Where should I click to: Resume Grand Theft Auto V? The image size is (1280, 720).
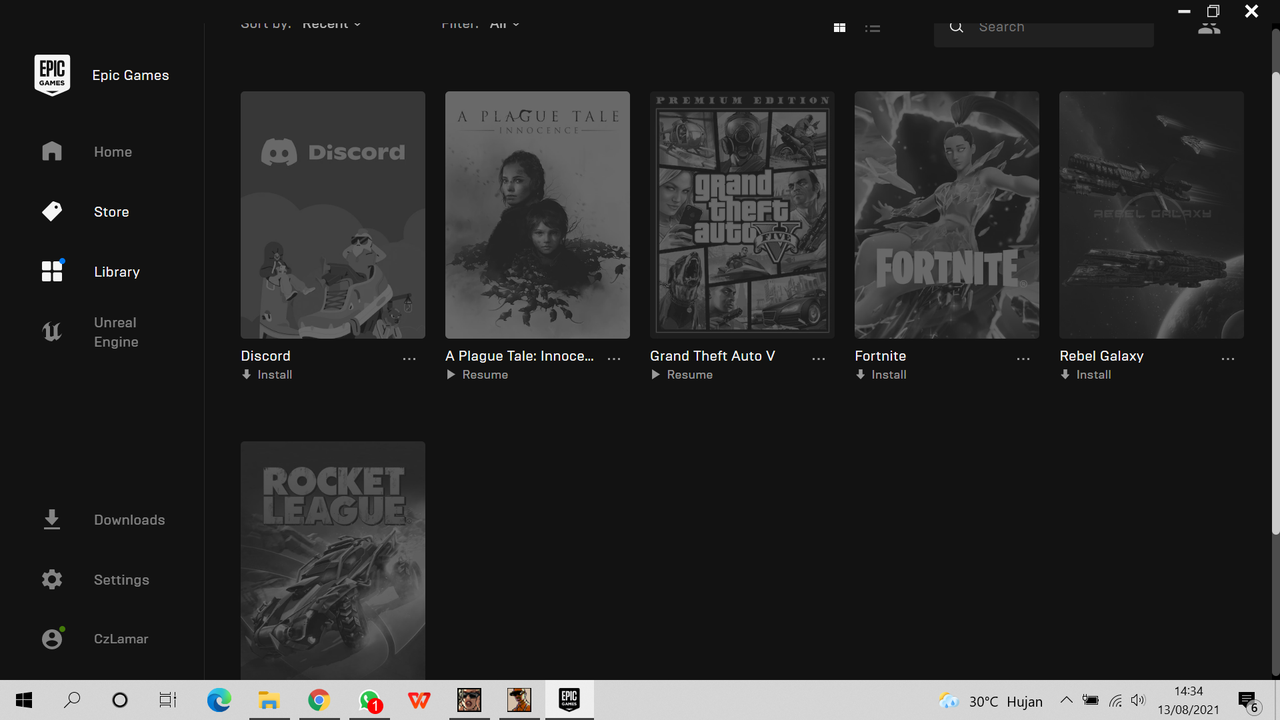click(x=682, y=375)
